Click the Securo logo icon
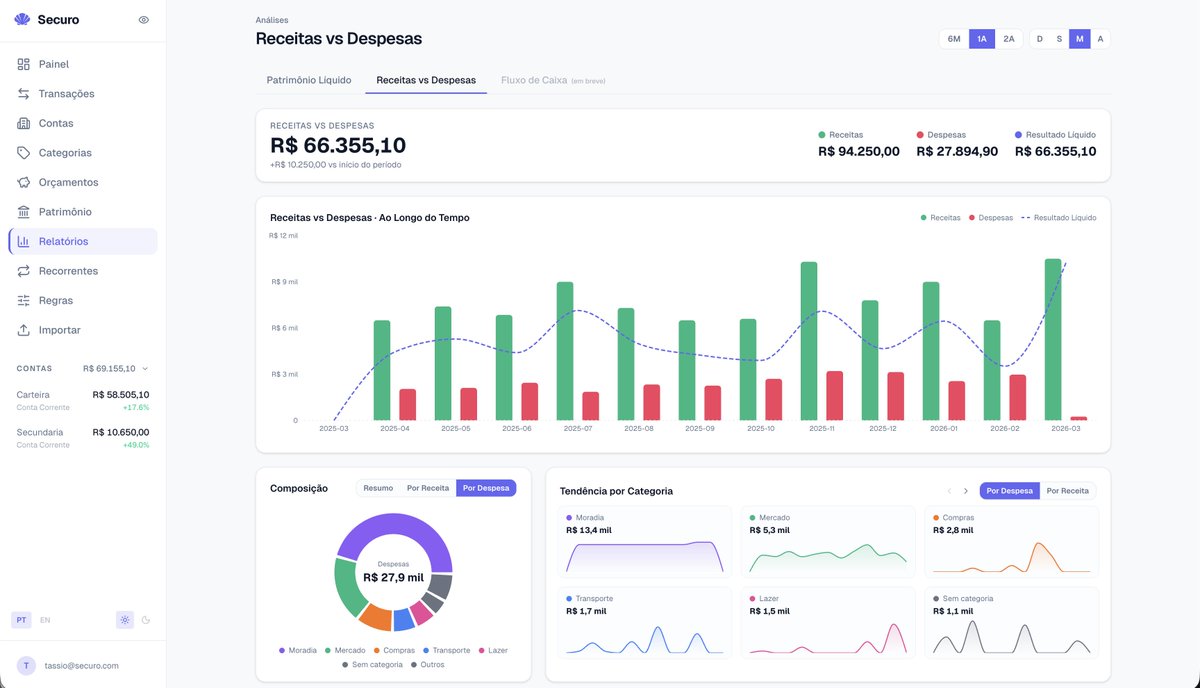 point(23,19)
